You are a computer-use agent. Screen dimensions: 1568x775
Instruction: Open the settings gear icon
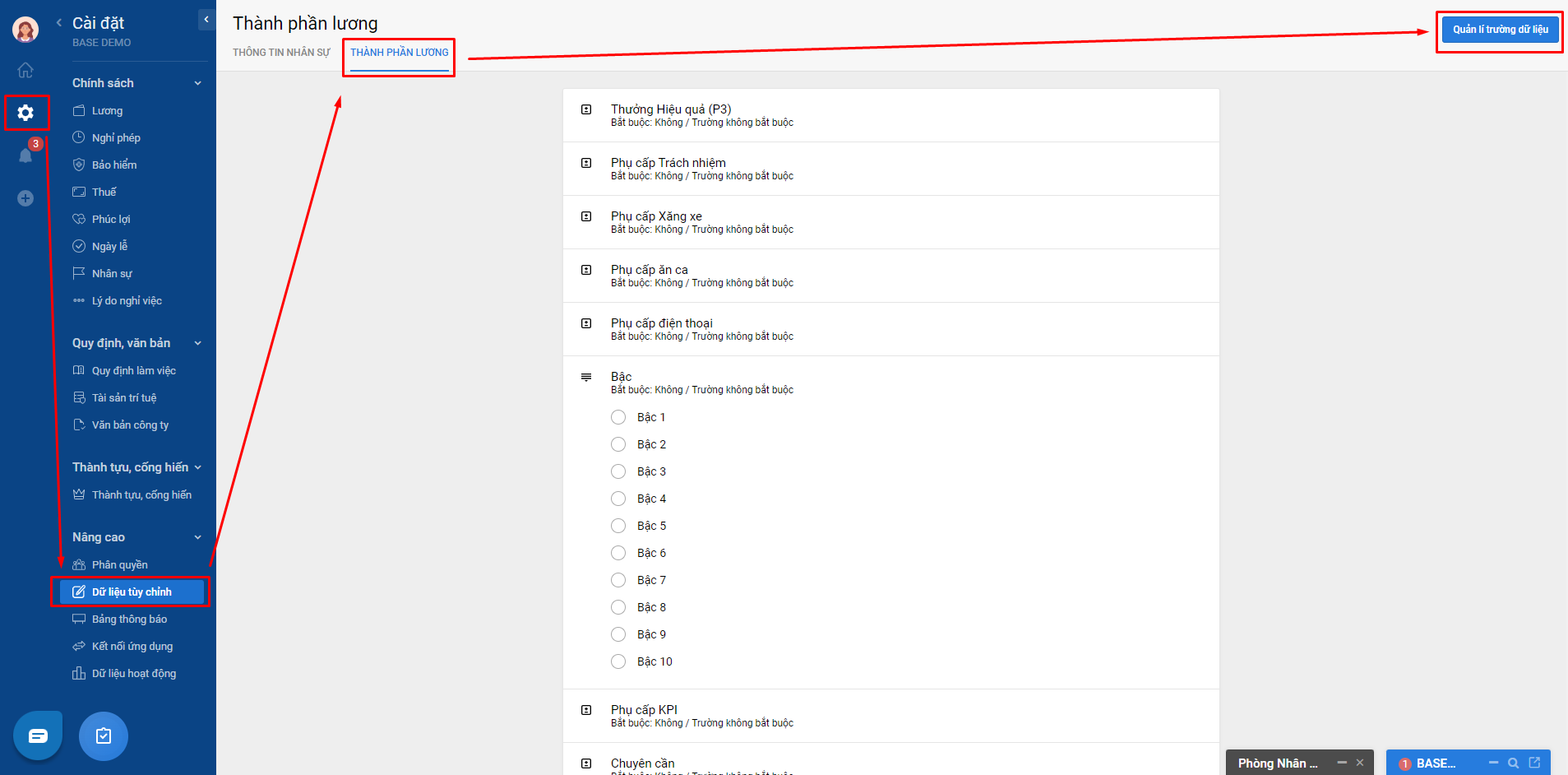tap(25, 113)
